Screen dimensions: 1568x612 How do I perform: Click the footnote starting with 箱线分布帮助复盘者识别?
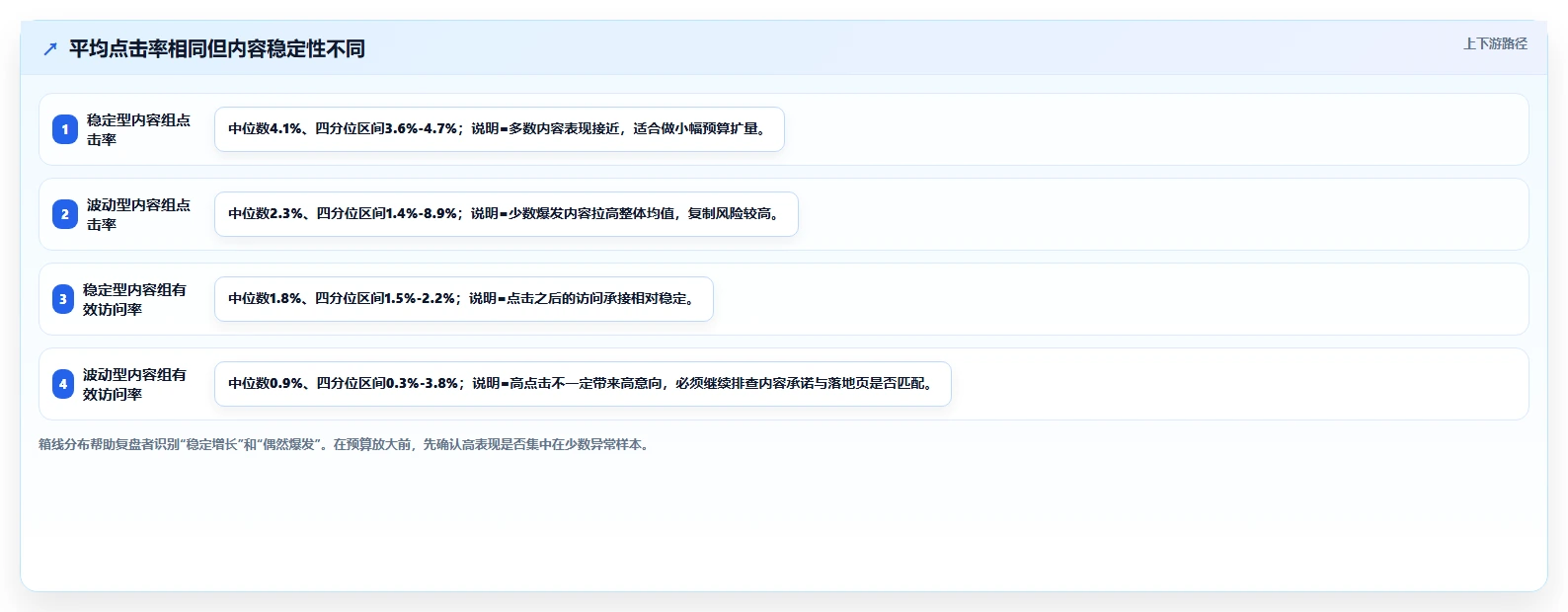pyautogui.click(x=347, y=444)
